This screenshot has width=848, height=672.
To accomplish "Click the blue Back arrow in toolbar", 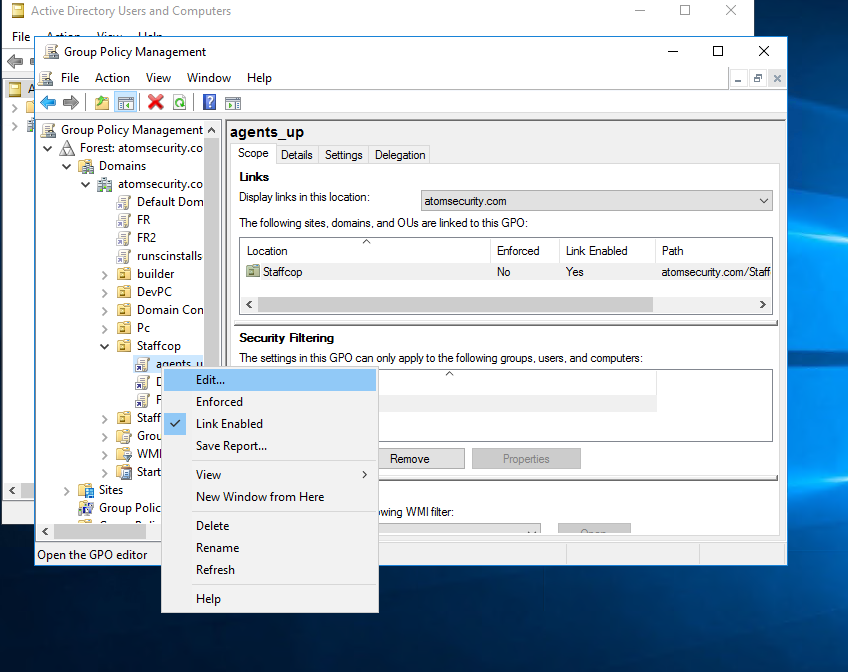I will point(47,102).
